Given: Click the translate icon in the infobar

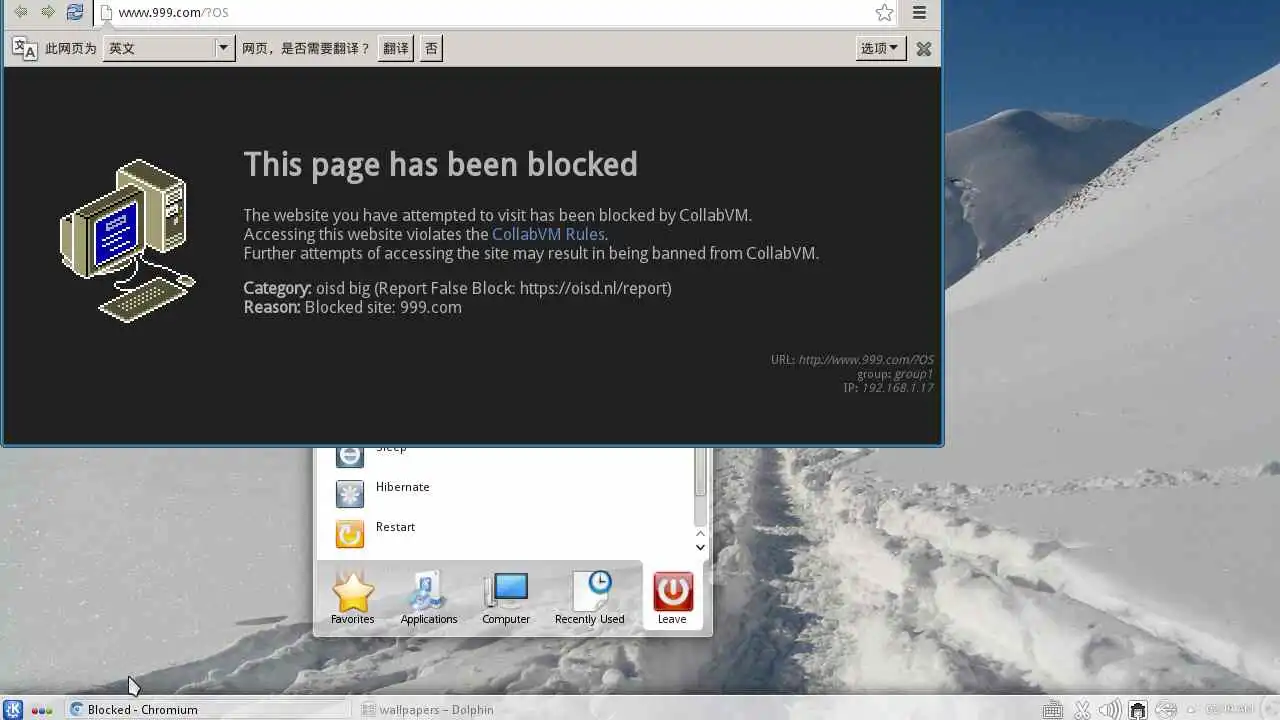Looking at the screenshot, I should (24, 48).
